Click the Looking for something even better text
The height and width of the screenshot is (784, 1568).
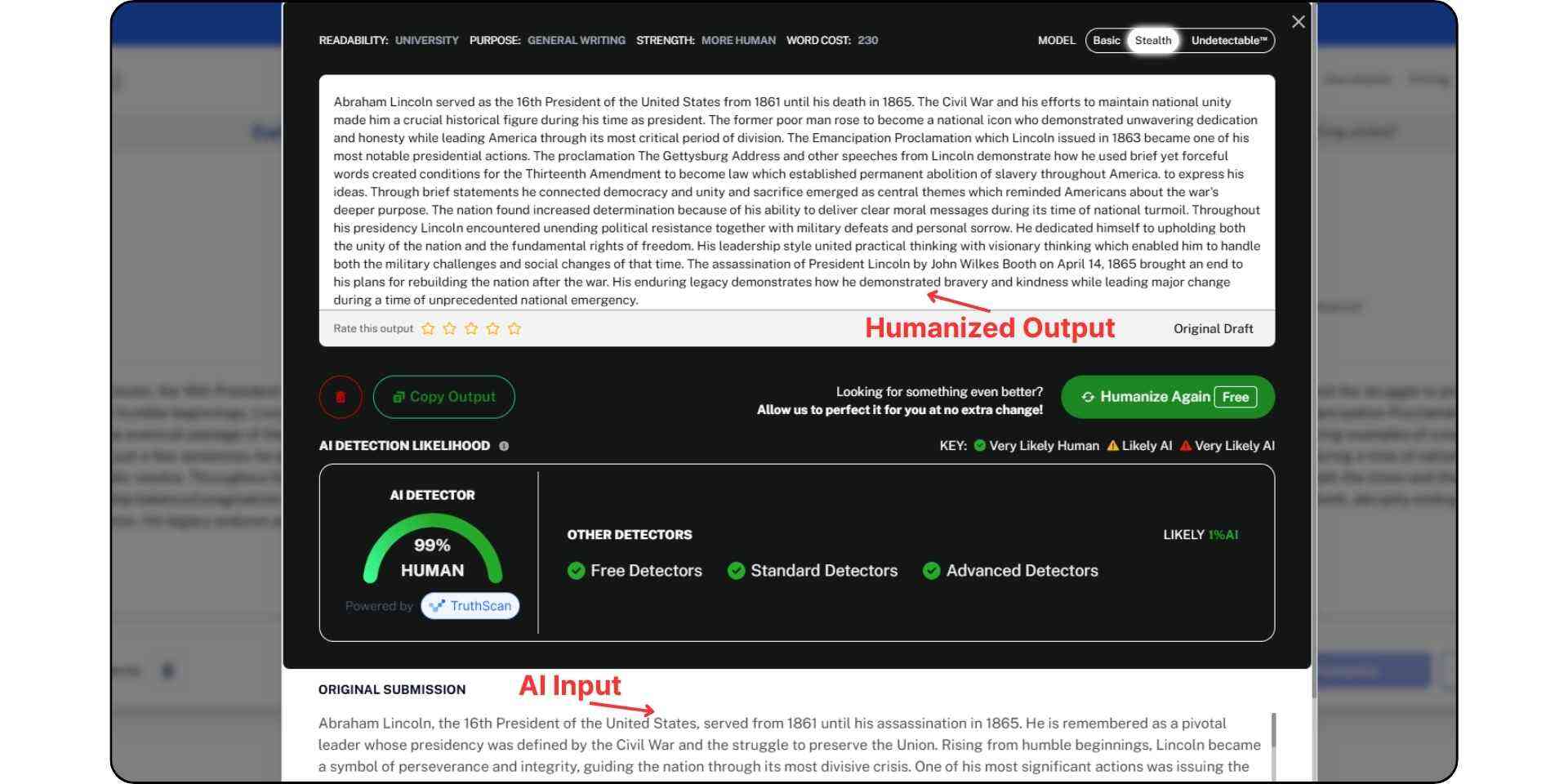pos(939,392)
